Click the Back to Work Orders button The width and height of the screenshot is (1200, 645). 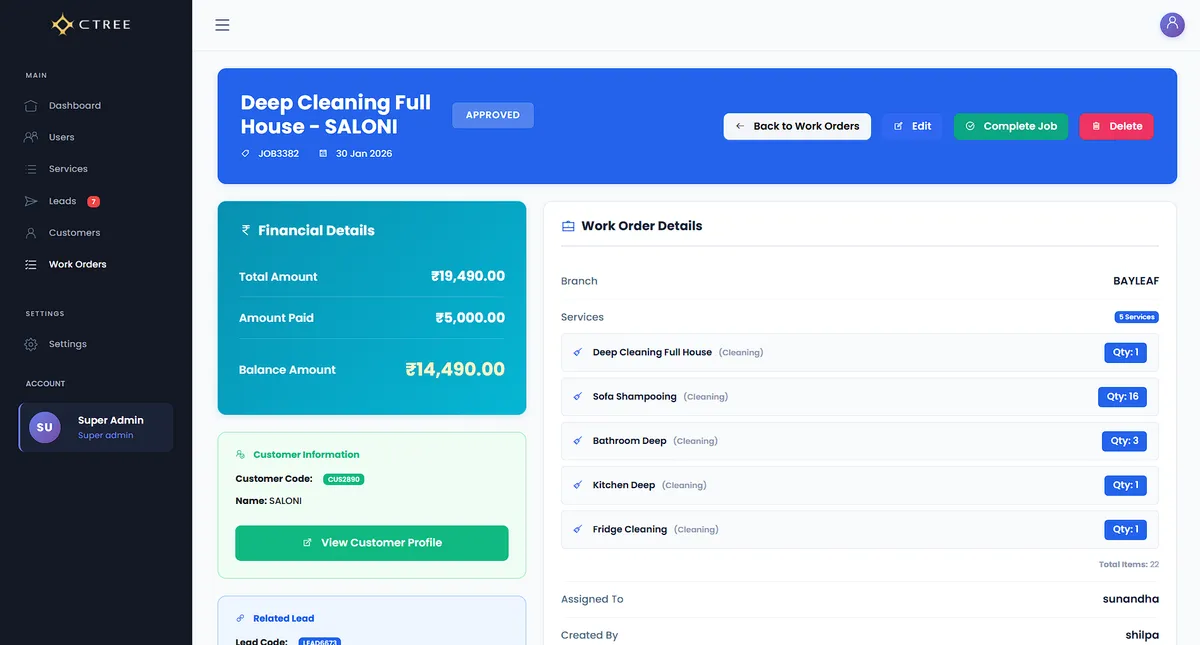[x=797, y=126]
